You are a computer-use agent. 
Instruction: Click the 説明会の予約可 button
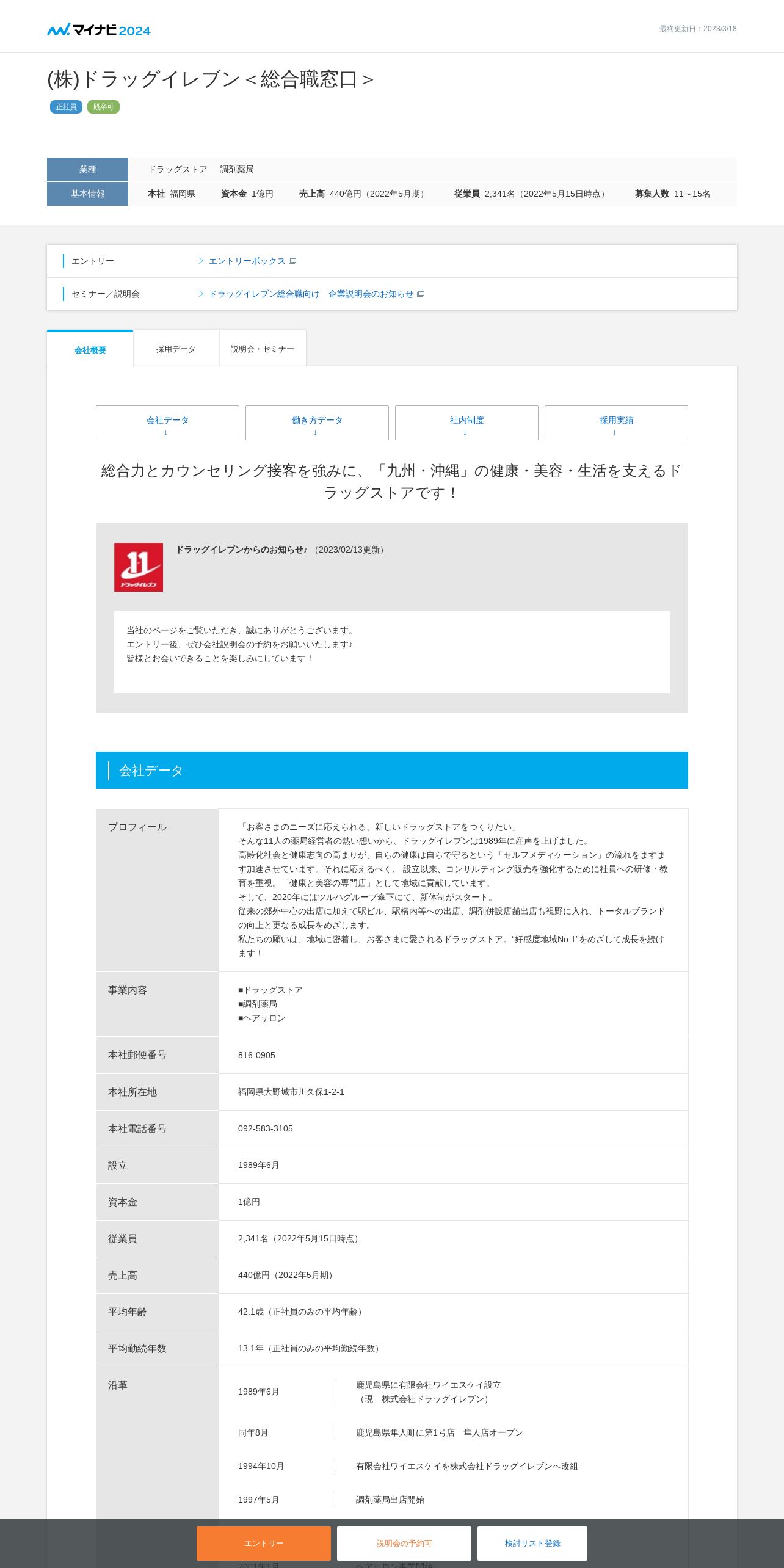[404, 1543]
